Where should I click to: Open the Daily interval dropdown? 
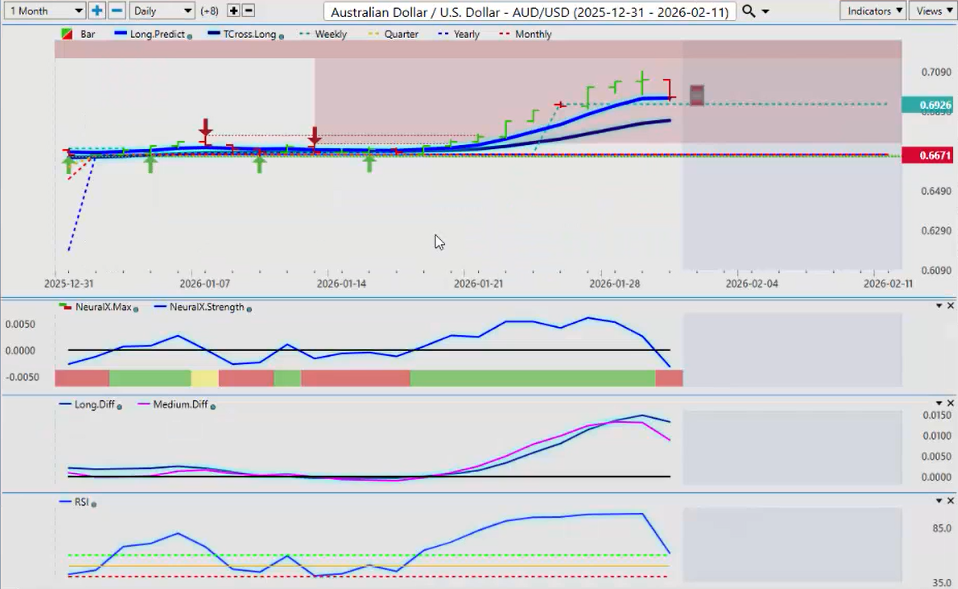161,11
